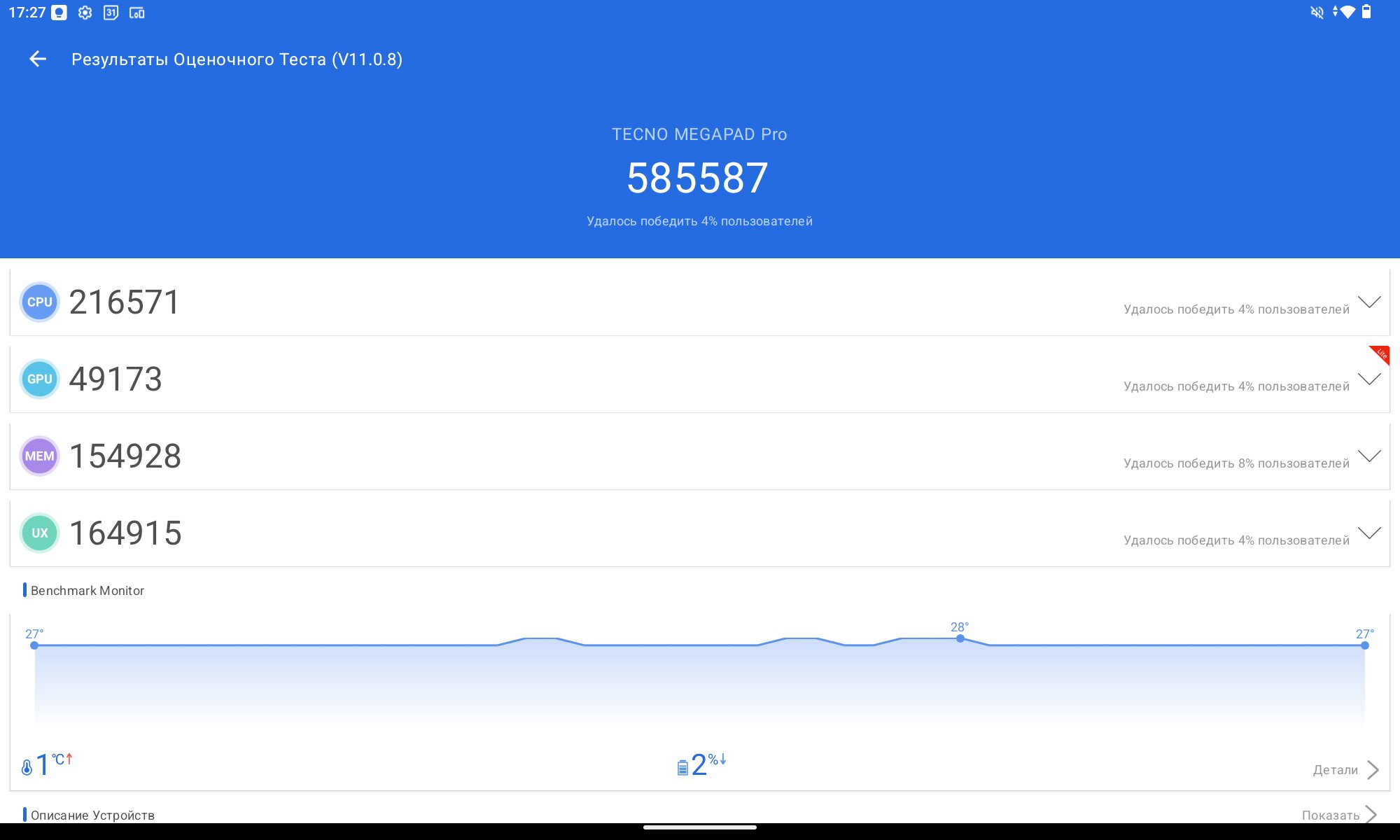Tap the total score 585587

pos(698,178)
